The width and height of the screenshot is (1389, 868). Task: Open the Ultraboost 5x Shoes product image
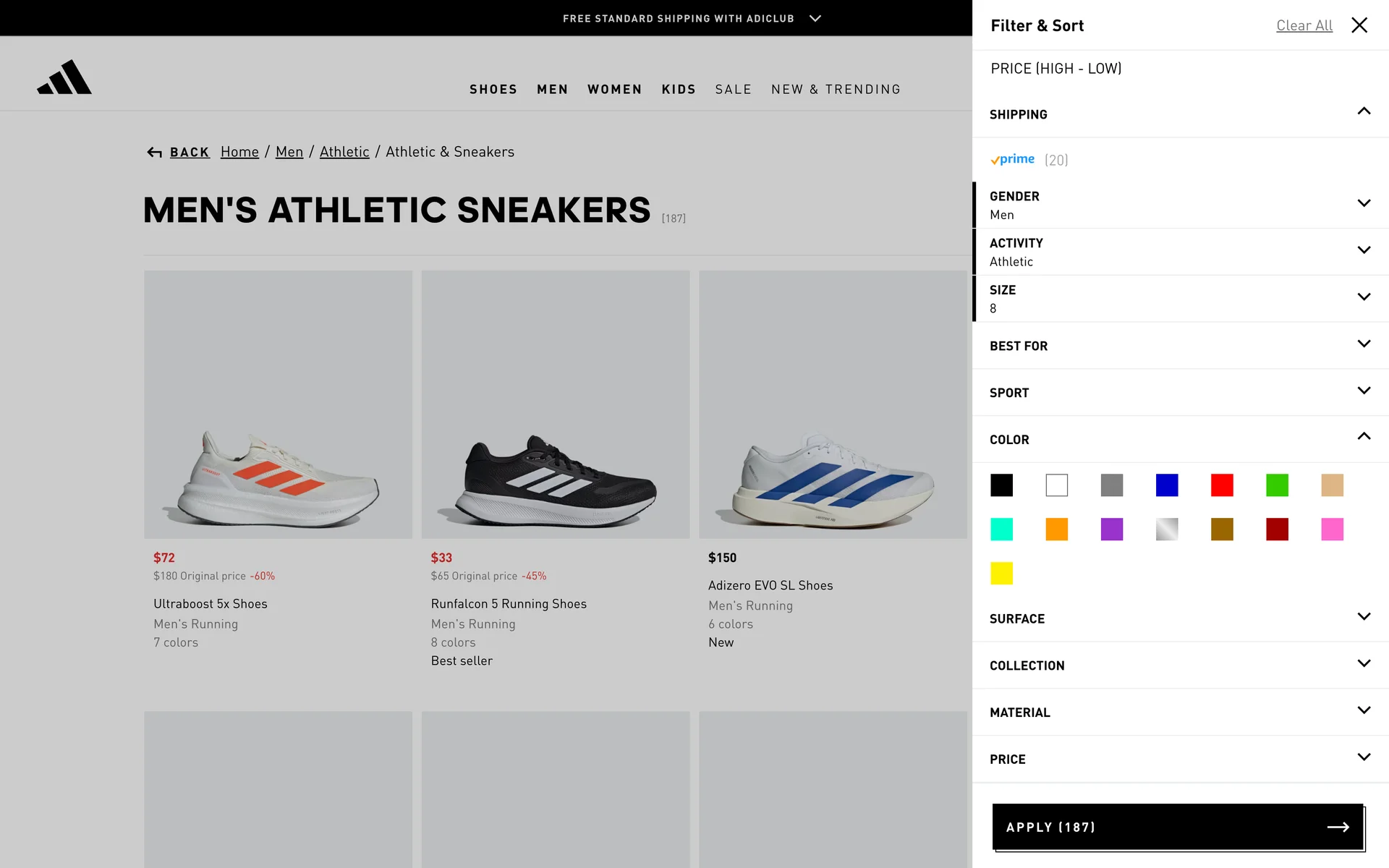pyautogui.click(x=278, y=404)
